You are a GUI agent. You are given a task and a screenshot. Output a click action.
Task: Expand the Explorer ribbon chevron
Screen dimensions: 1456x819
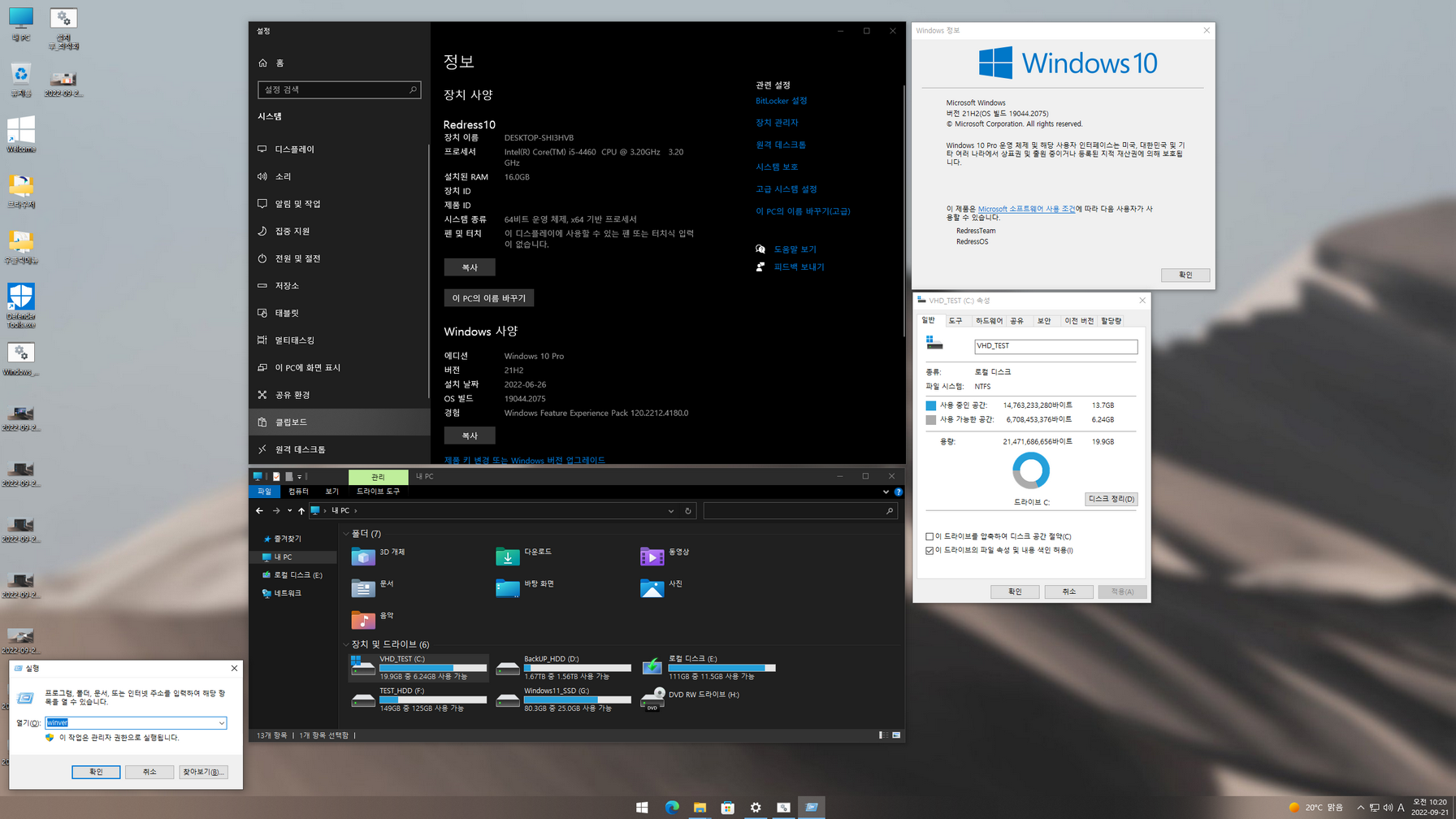886,492
